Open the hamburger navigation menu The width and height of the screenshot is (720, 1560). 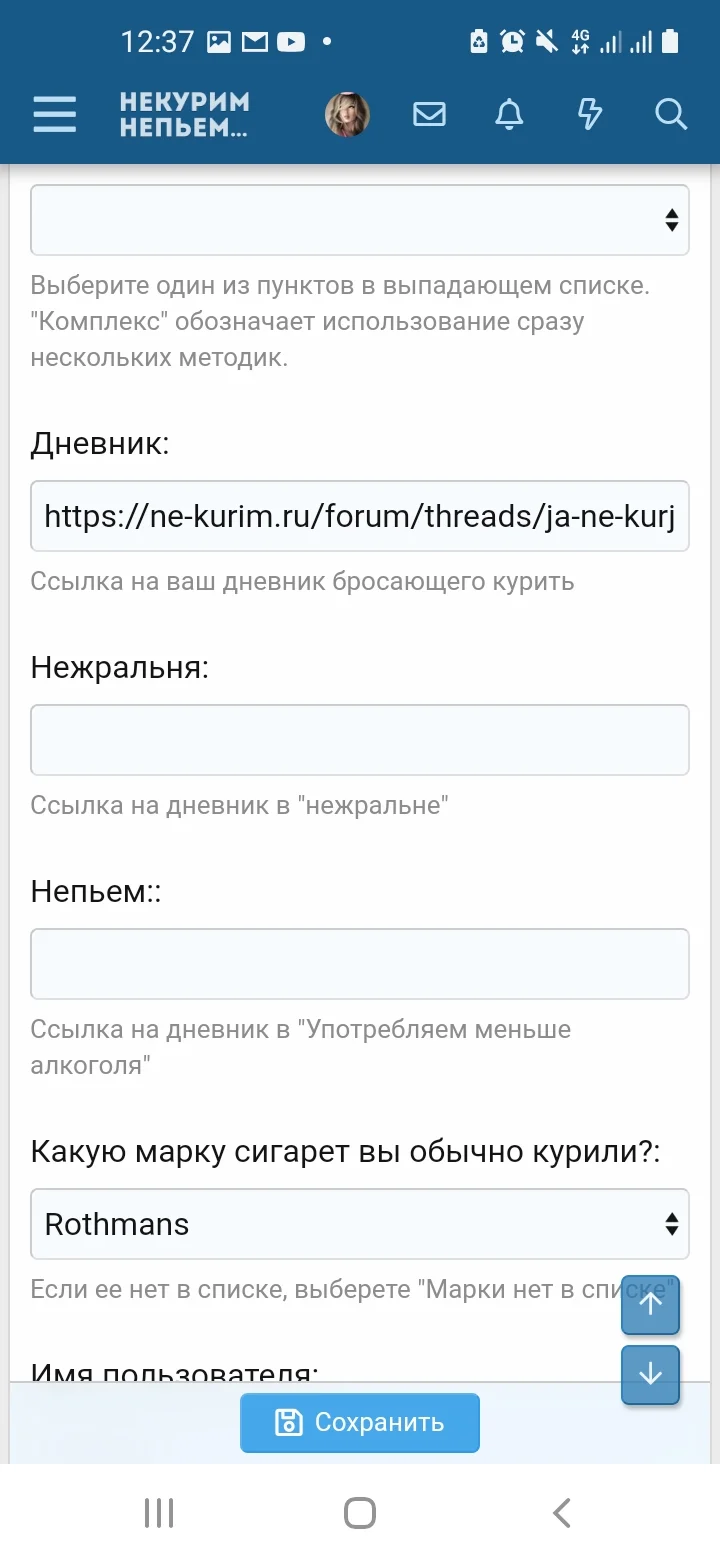(x=54, y=114)
